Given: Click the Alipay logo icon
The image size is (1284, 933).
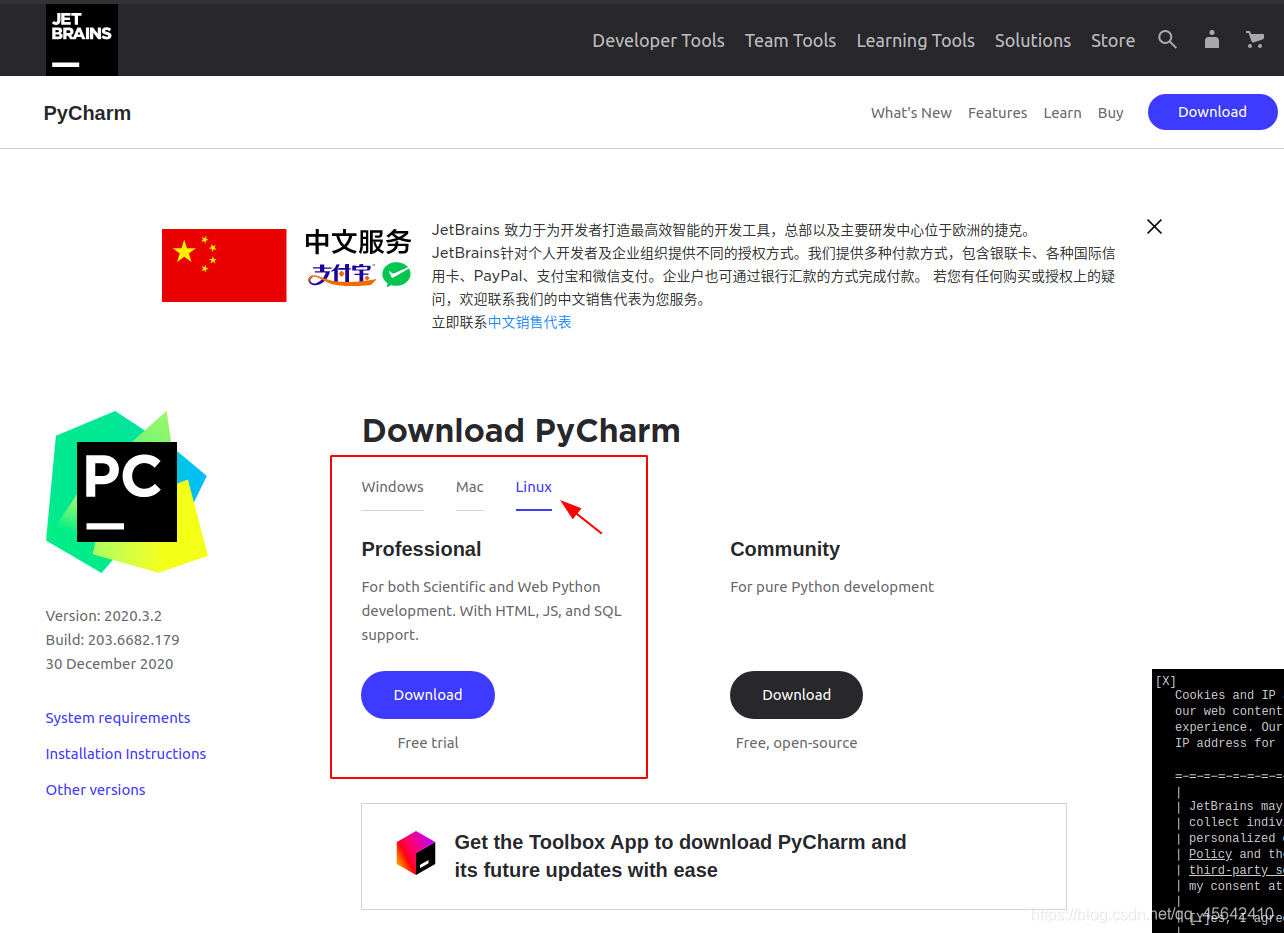Looking at the screenshot, I should pos(342,274).
